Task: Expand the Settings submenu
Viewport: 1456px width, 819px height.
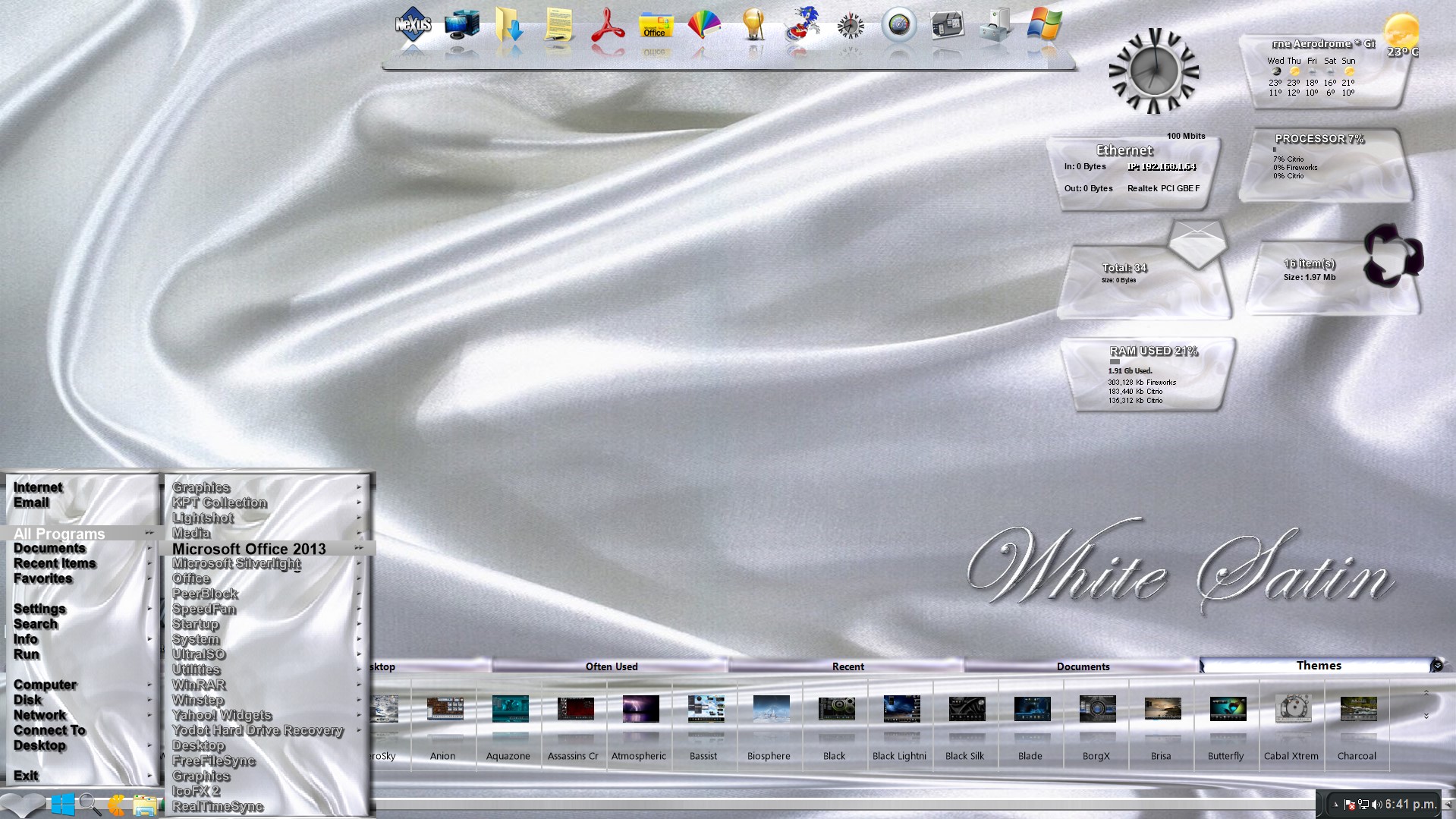Action: click(39, 609)
